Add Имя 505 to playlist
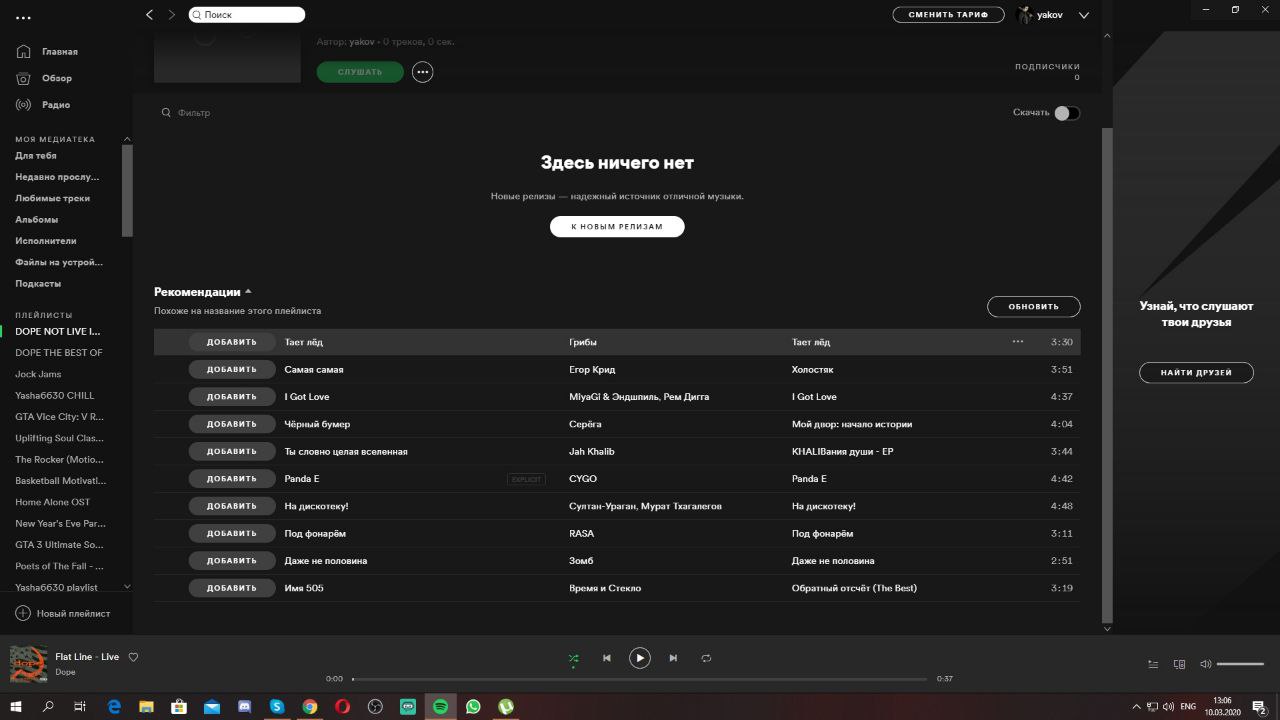 pyautogui.click(x=232, y=588)
